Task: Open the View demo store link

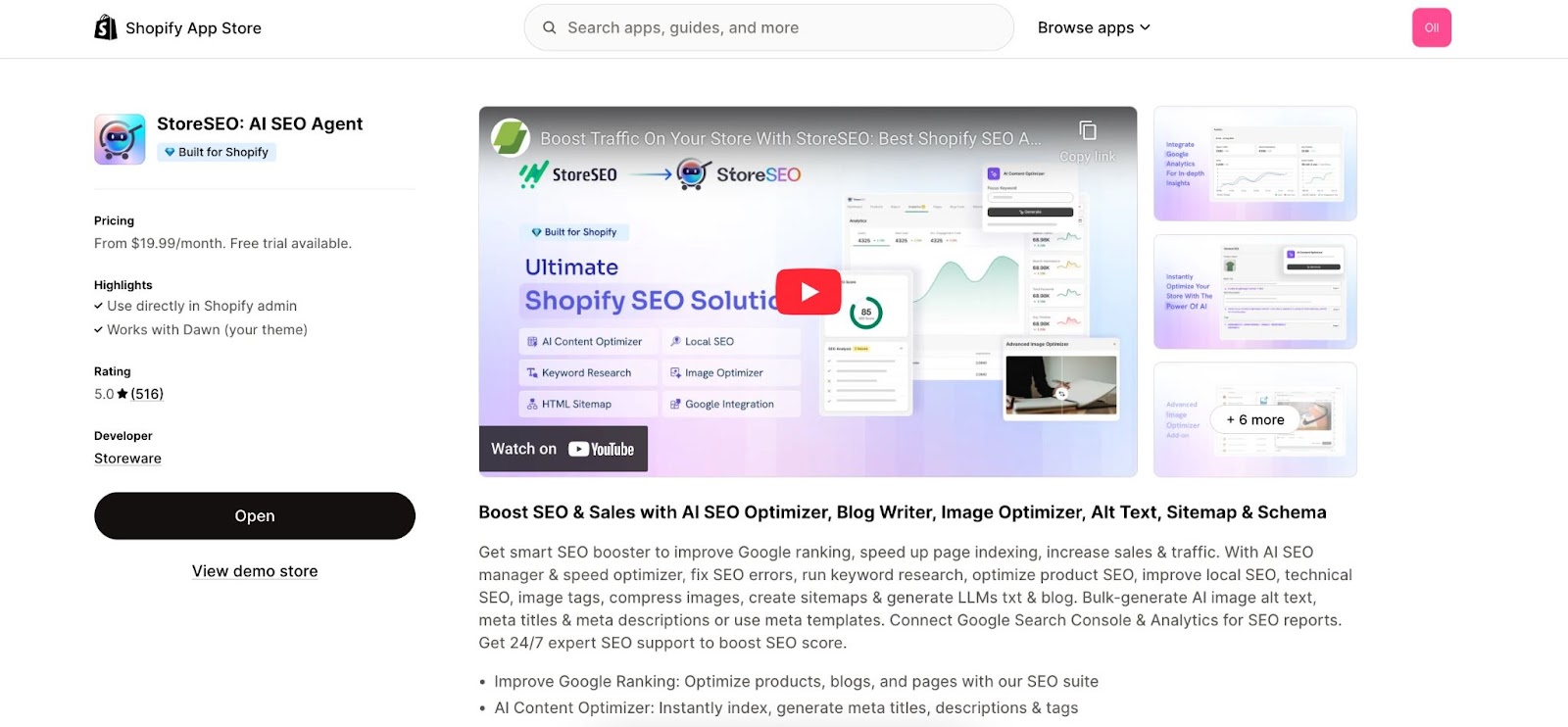Action: (x=255, y=571)
